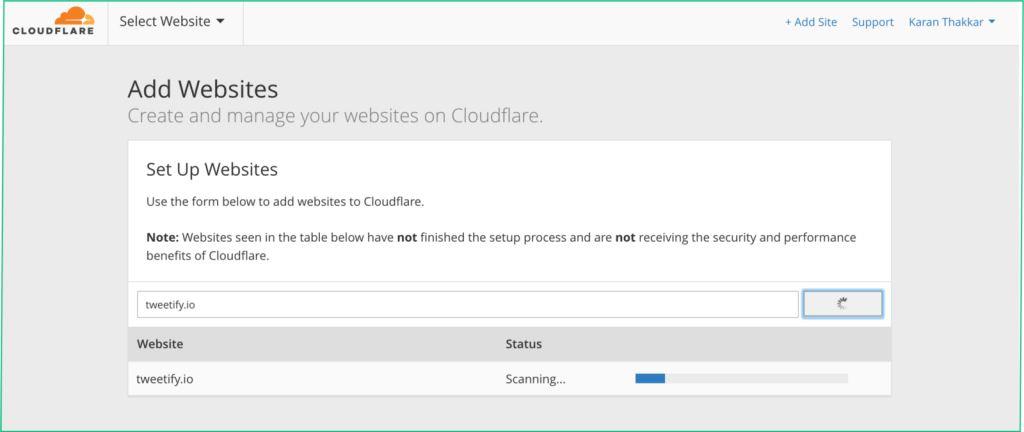
Task: Select the Website column header
Action: coord(160,344)
